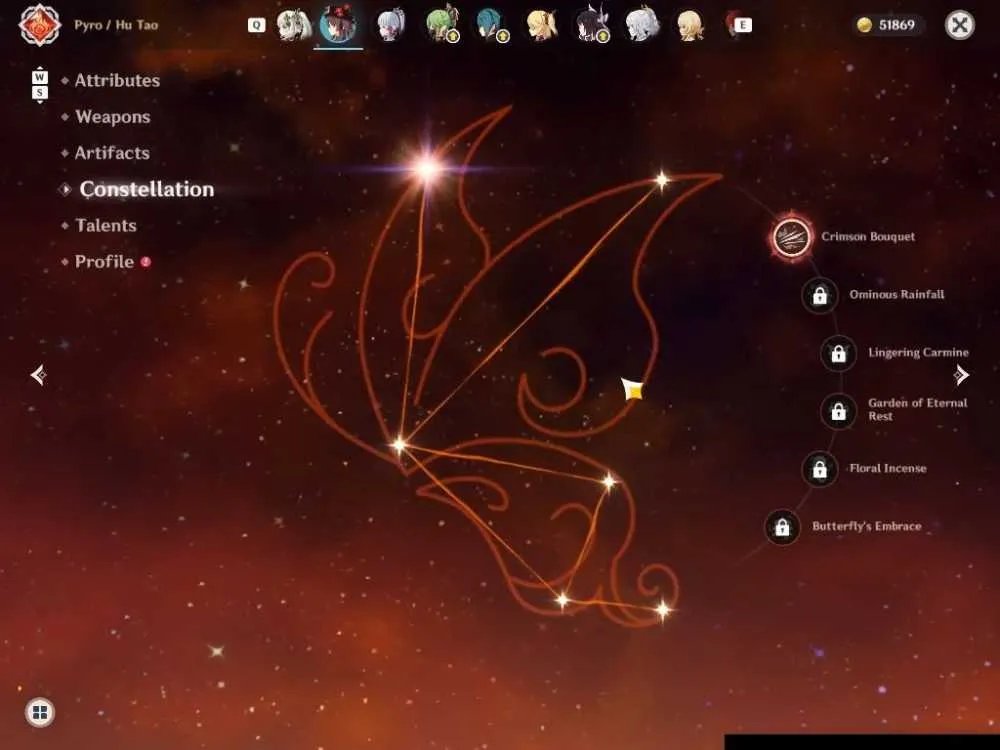
Task: Select the locked Lingering Carmine node
Action: tap(838, 353)
